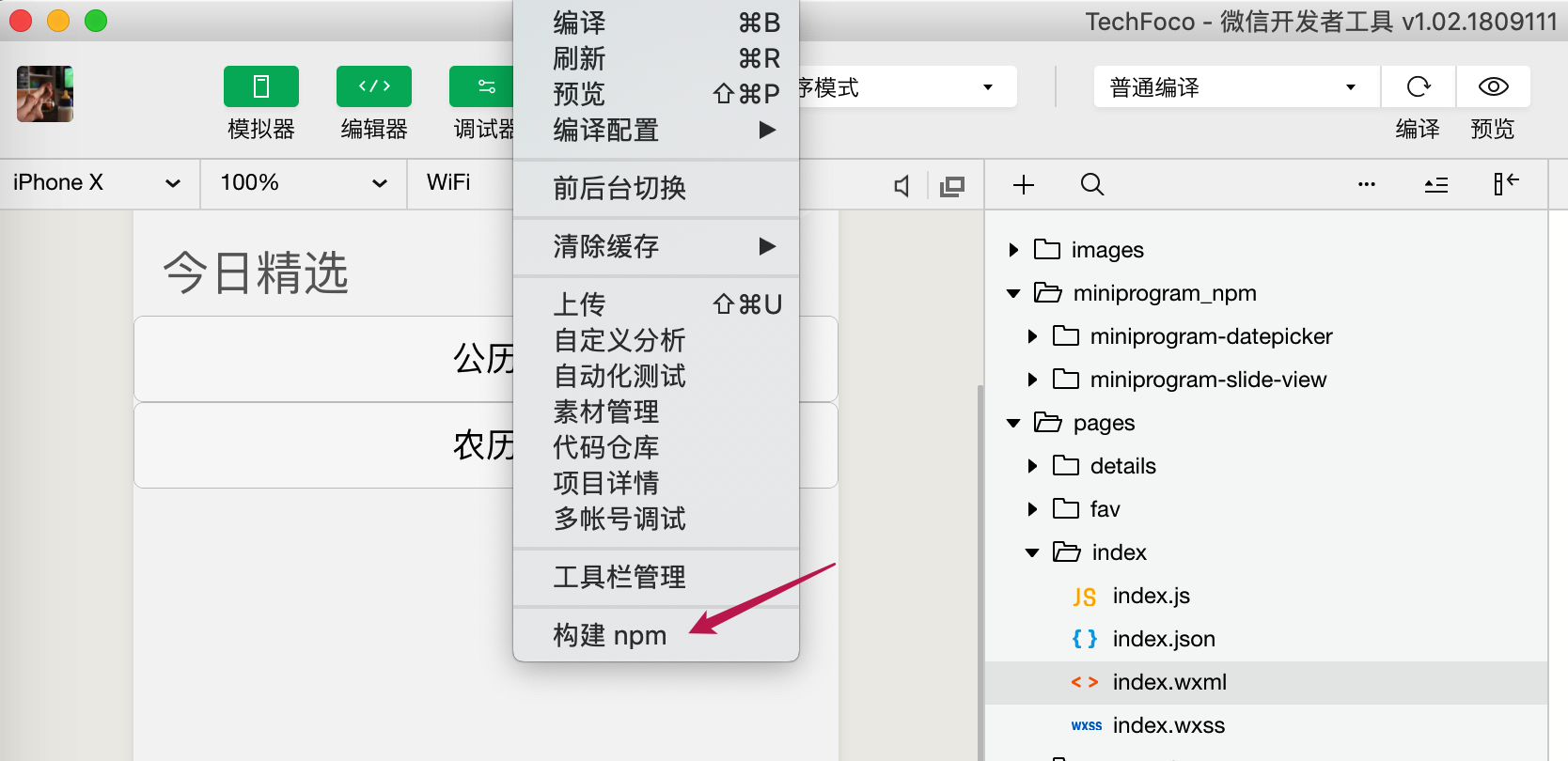Click the 预览 eye icon in toolbar

(1494, 86)
